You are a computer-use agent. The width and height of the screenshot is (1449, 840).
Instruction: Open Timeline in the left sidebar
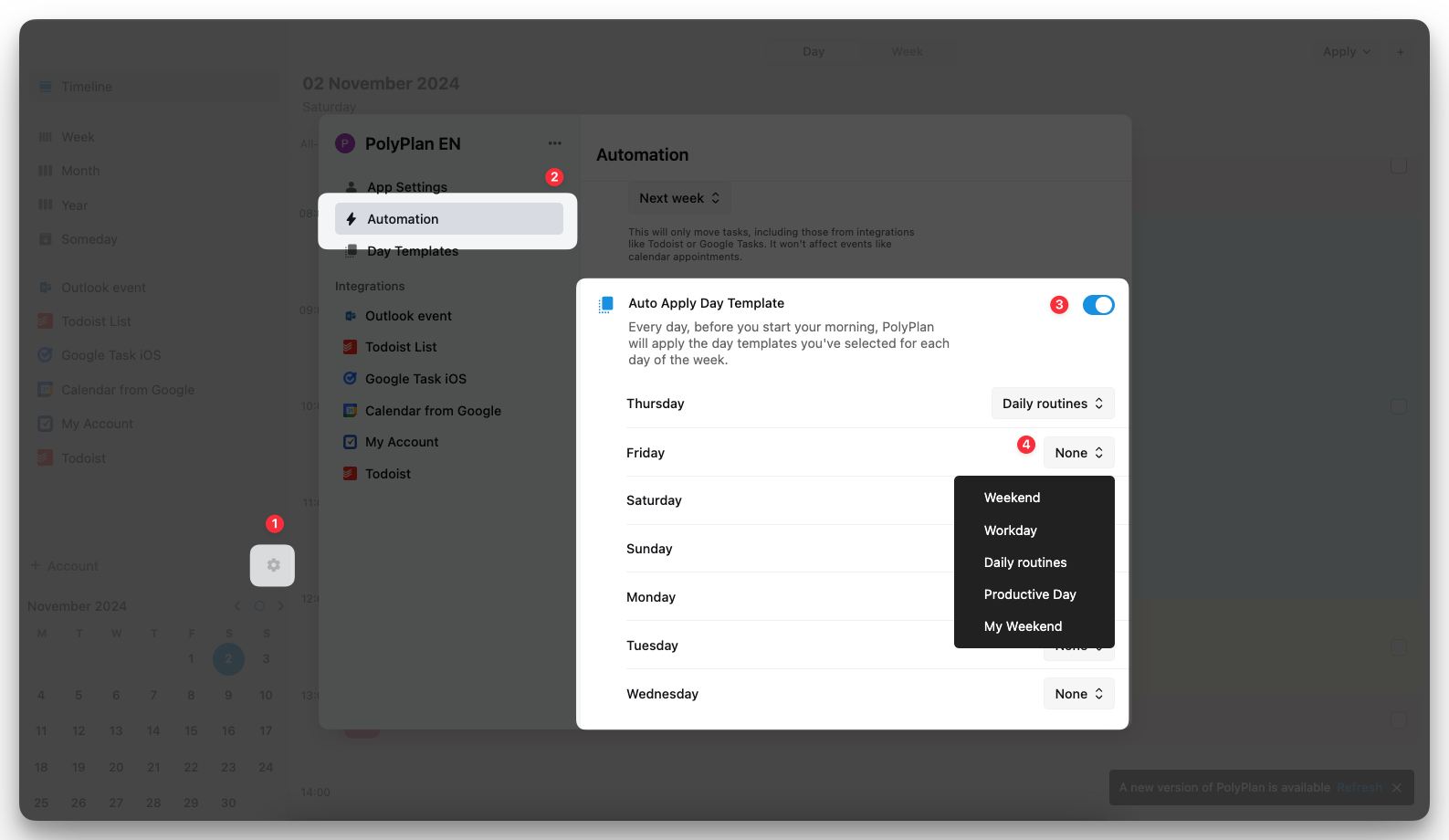pos(153,87)
